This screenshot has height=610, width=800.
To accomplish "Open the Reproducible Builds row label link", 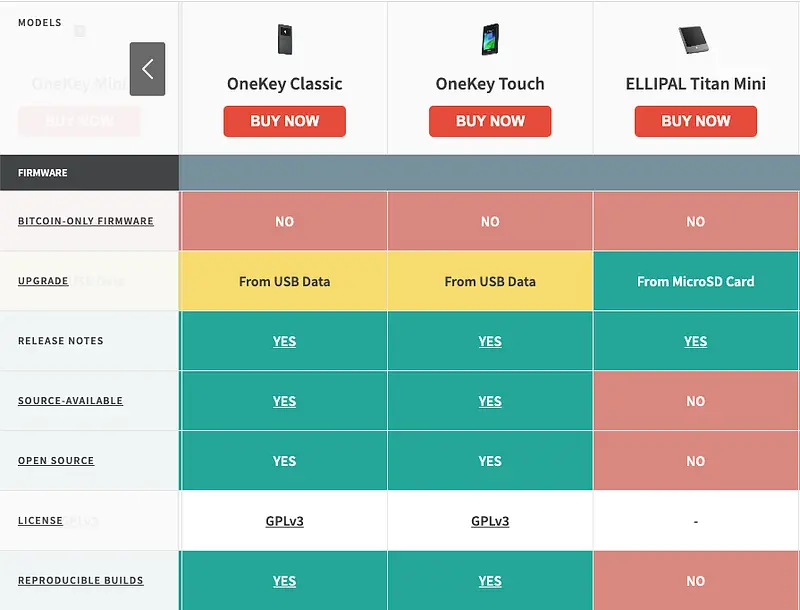I will point(80,581).
